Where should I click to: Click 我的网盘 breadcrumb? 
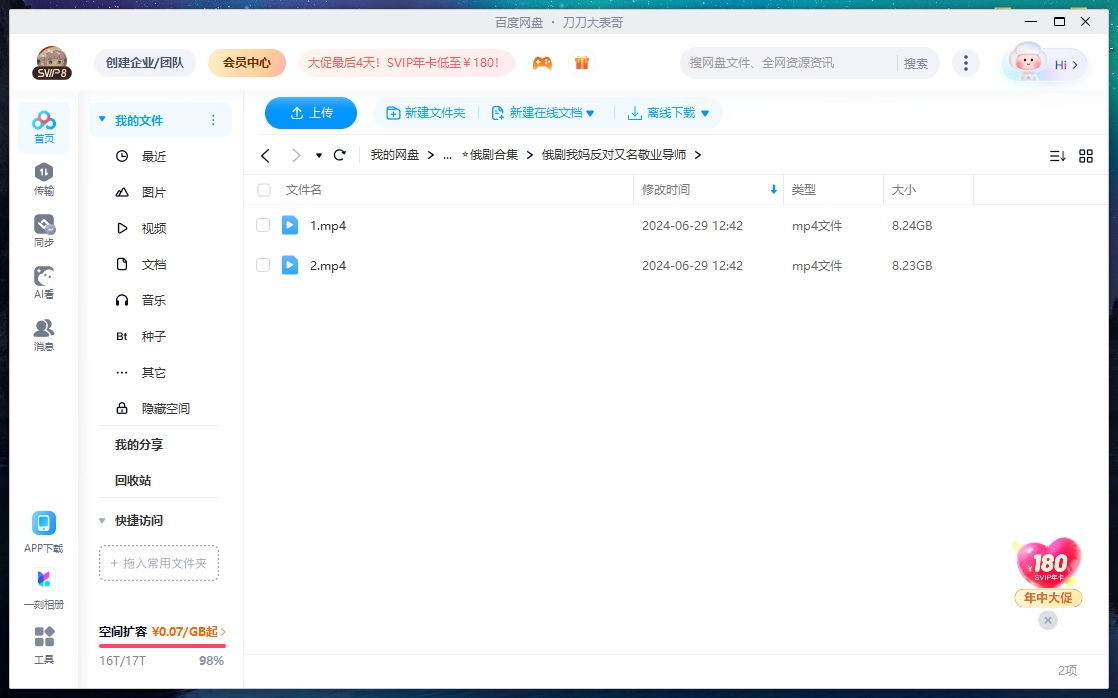point(395,155)
